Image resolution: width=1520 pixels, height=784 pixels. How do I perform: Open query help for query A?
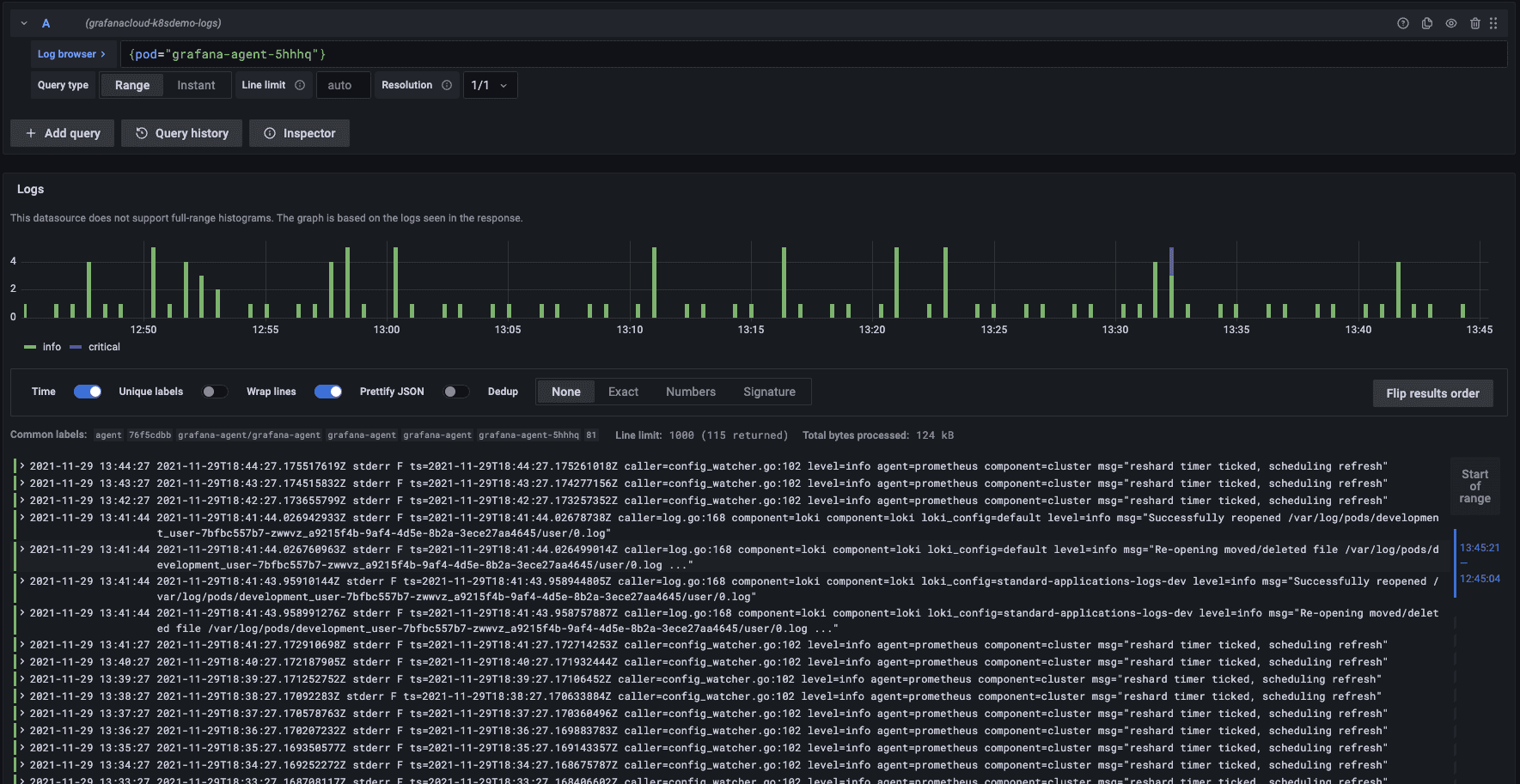1403,23
